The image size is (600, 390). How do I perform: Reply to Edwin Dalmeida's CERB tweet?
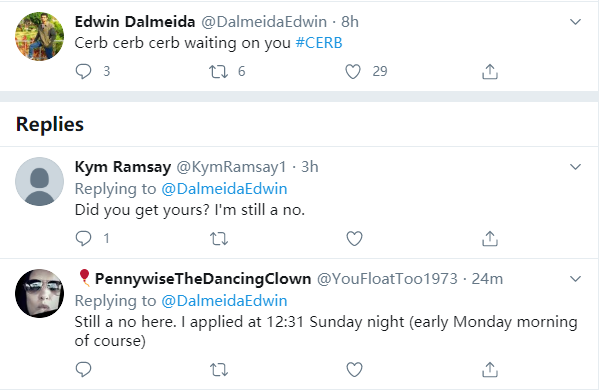tap(83, 71)
